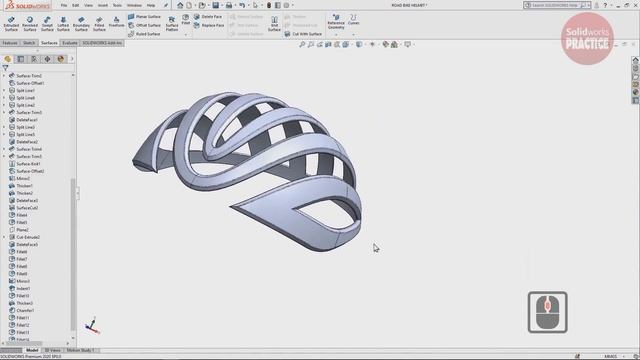This screenshot has width=640, height=360.
Task: Switch to the Features tab
Action: tap(10, 43)
